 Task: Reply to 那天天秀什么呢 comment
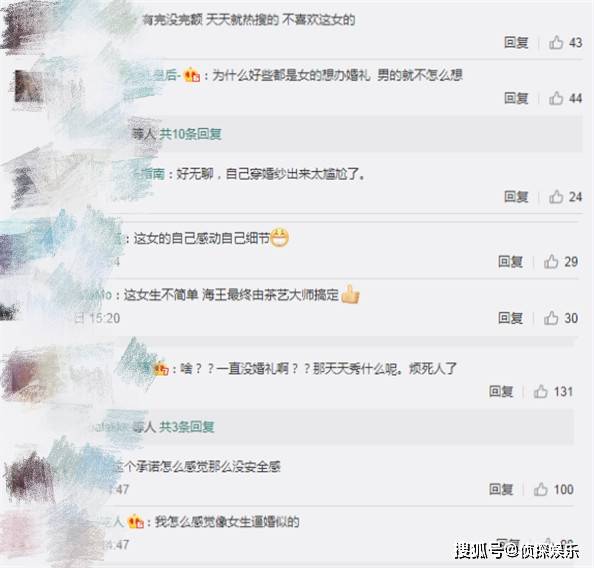pos(501,391)
